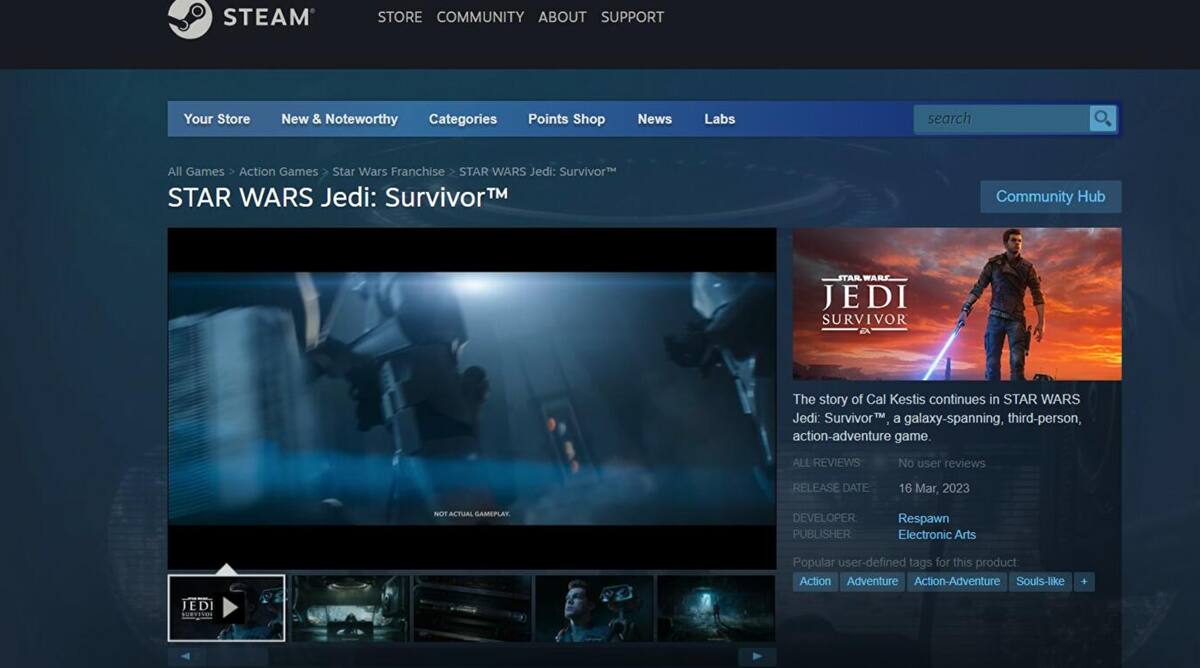This screenshot has height=668, width=1200.
Task: Select the Action-Adventure tag
Action: tap(957, 581)
